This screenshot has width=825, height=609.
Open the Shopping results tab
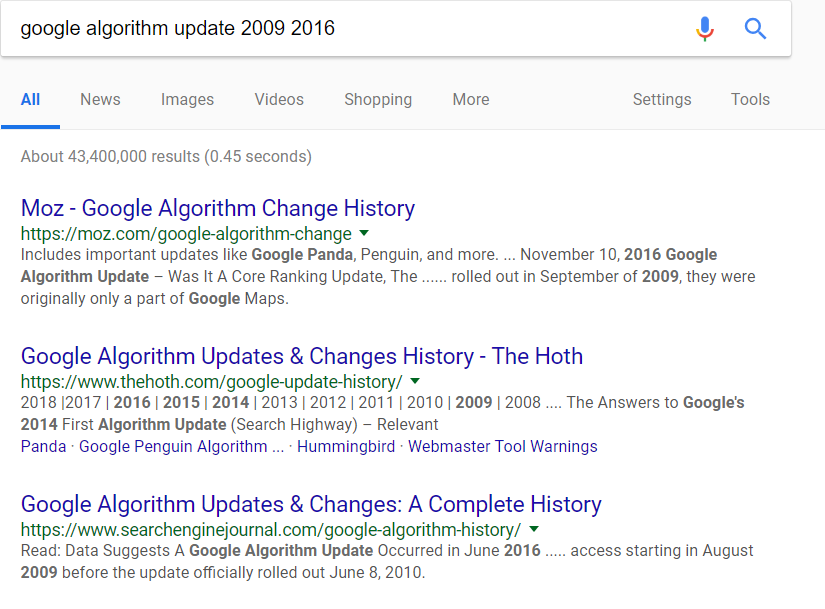pos(378,99)
